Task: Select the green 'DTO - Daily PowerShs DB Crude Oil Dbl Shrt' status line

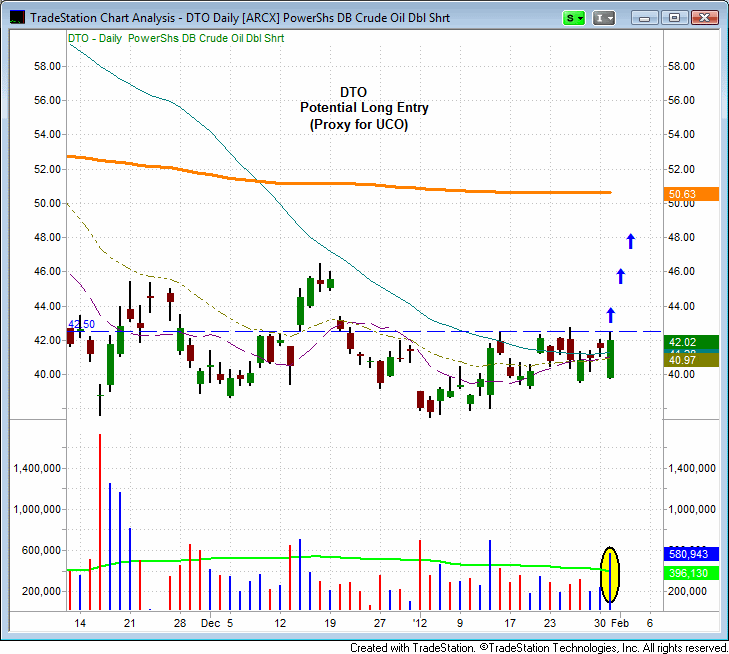Action: [x=176, y=39]
